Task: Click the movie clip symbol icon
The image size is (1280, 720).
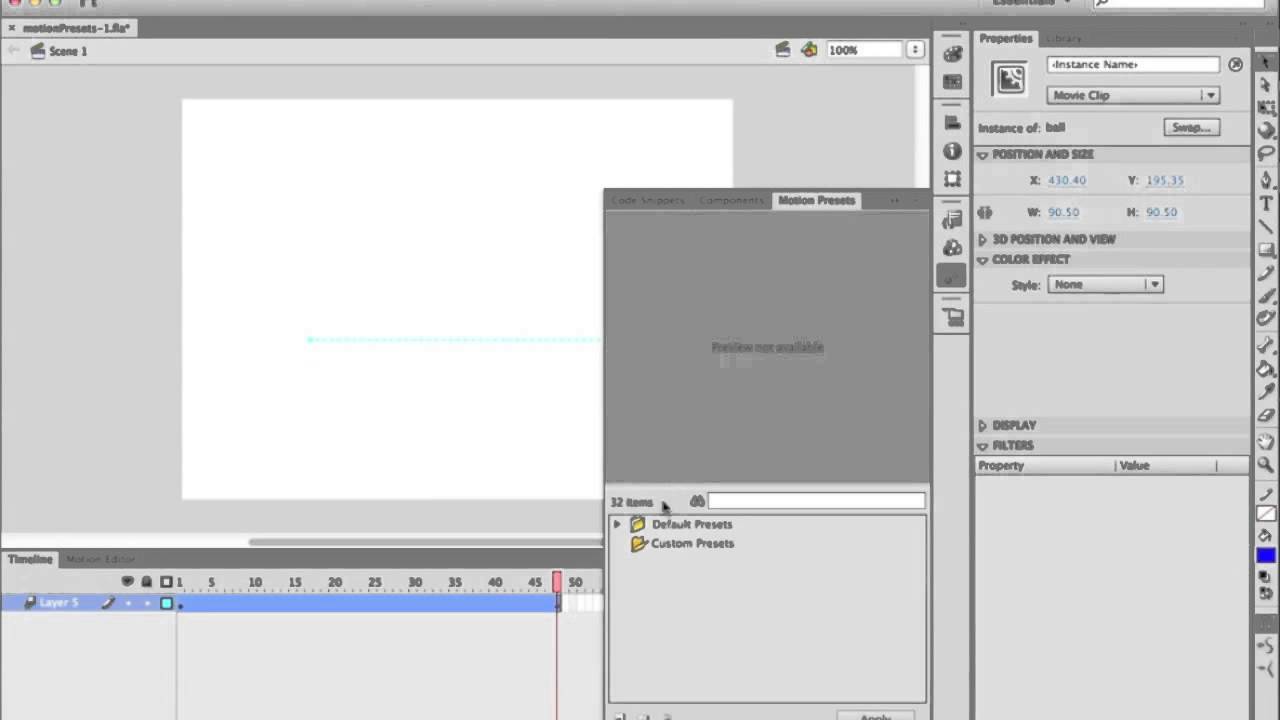Action: coord(1010,79)
